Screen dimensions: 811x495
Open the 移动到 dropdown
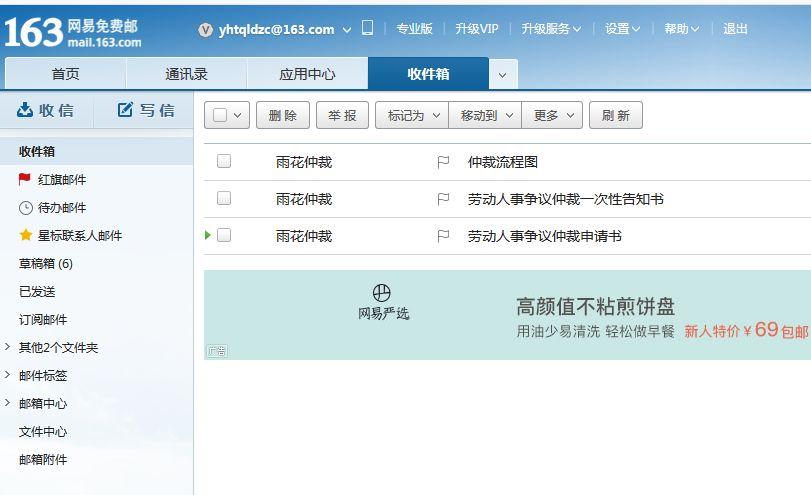tap(485, 115)
